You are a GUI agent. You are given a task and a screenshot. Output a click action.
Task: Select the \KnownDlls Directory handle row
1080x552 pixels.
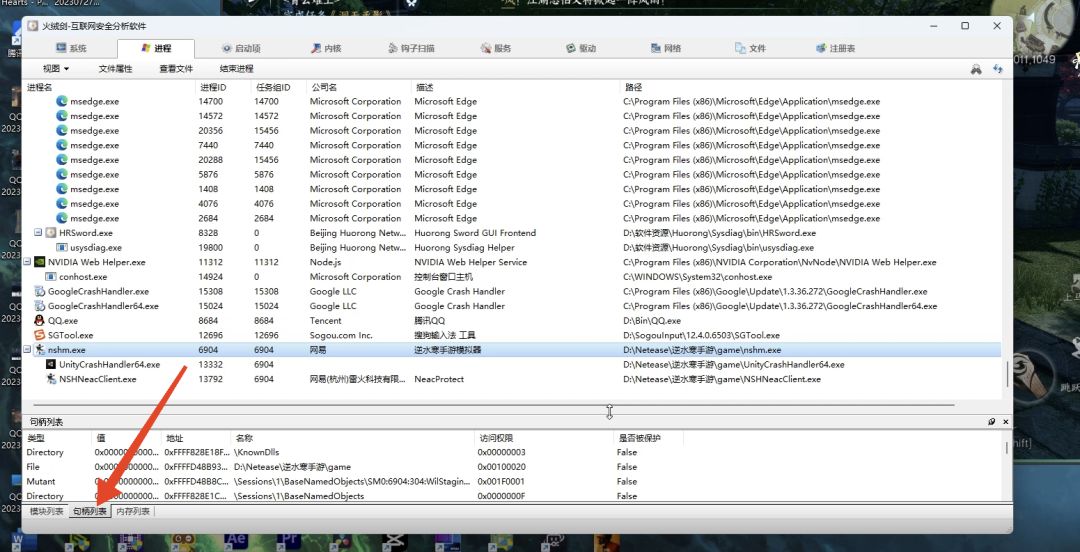512,452
